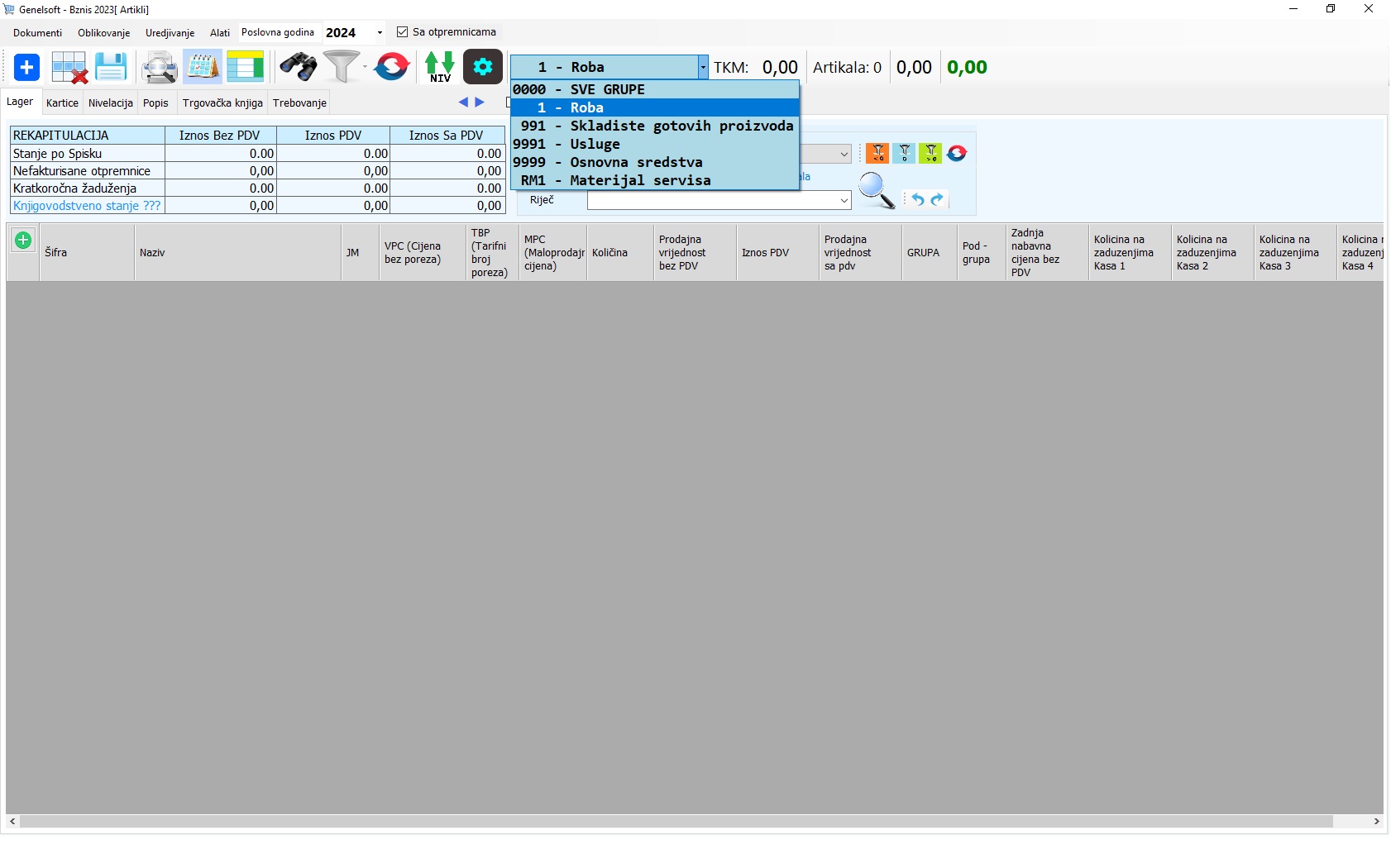
Task: Select RM1 - Materijal servisa option
Action: (655, 180)
